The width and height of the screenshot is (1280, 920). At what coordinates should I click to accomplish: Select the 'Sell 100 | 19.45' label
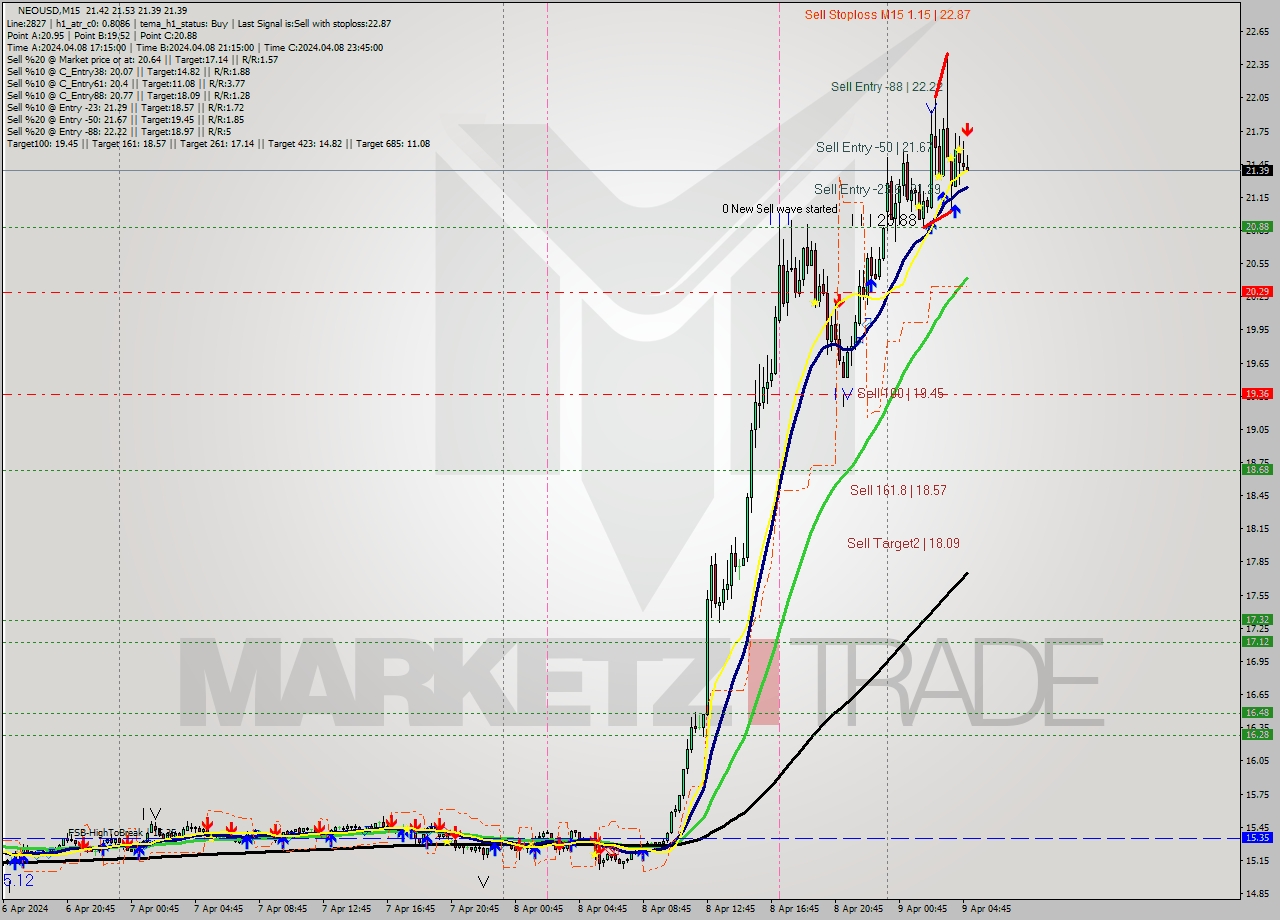[900, 394]
